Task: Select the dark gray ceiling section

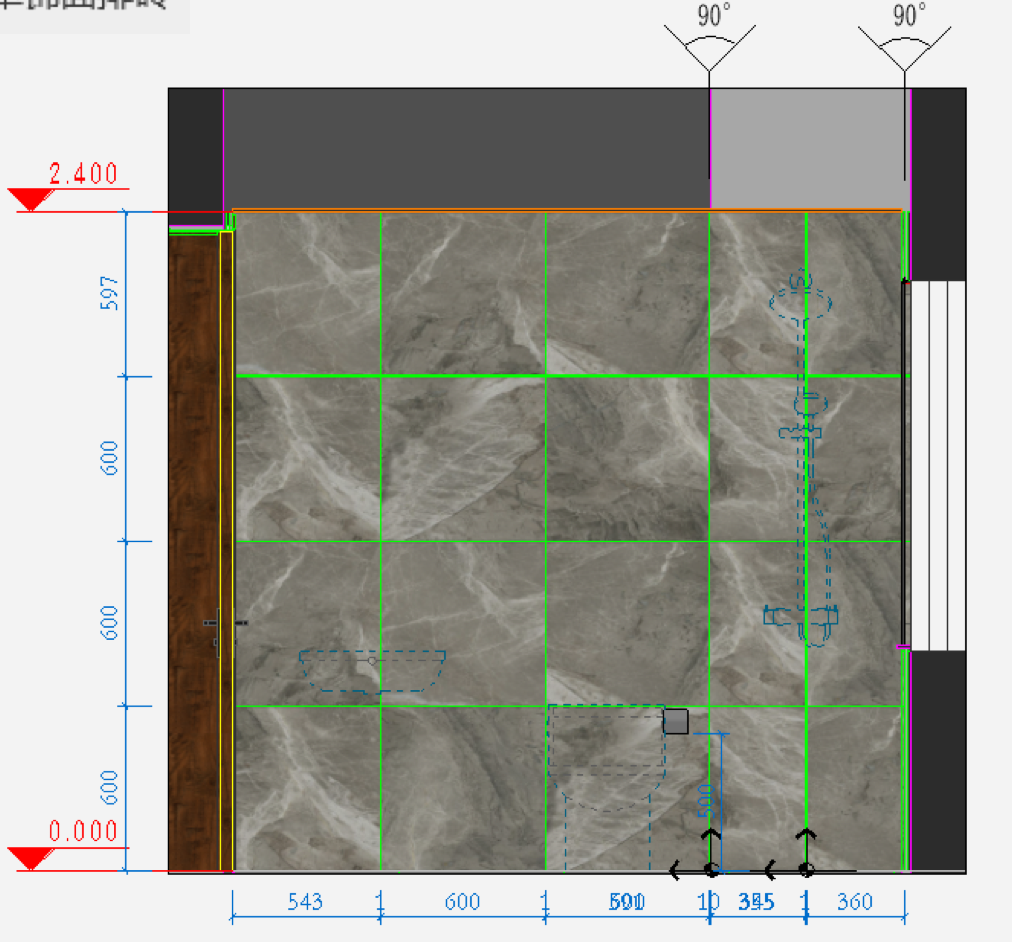Action: coord(467,148)
